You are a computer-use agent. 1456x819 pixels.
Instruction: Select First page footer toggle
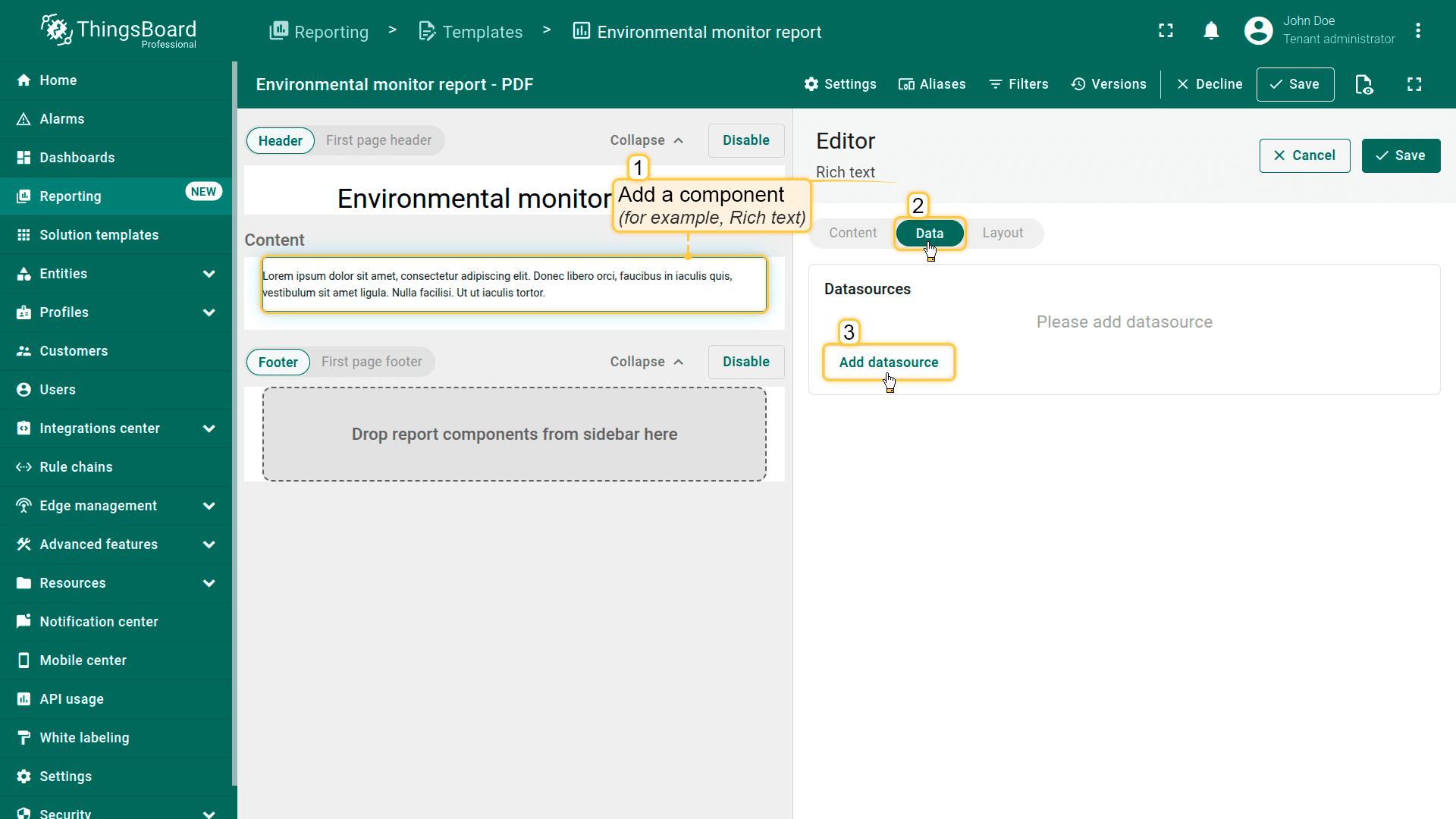click(372, 362)
